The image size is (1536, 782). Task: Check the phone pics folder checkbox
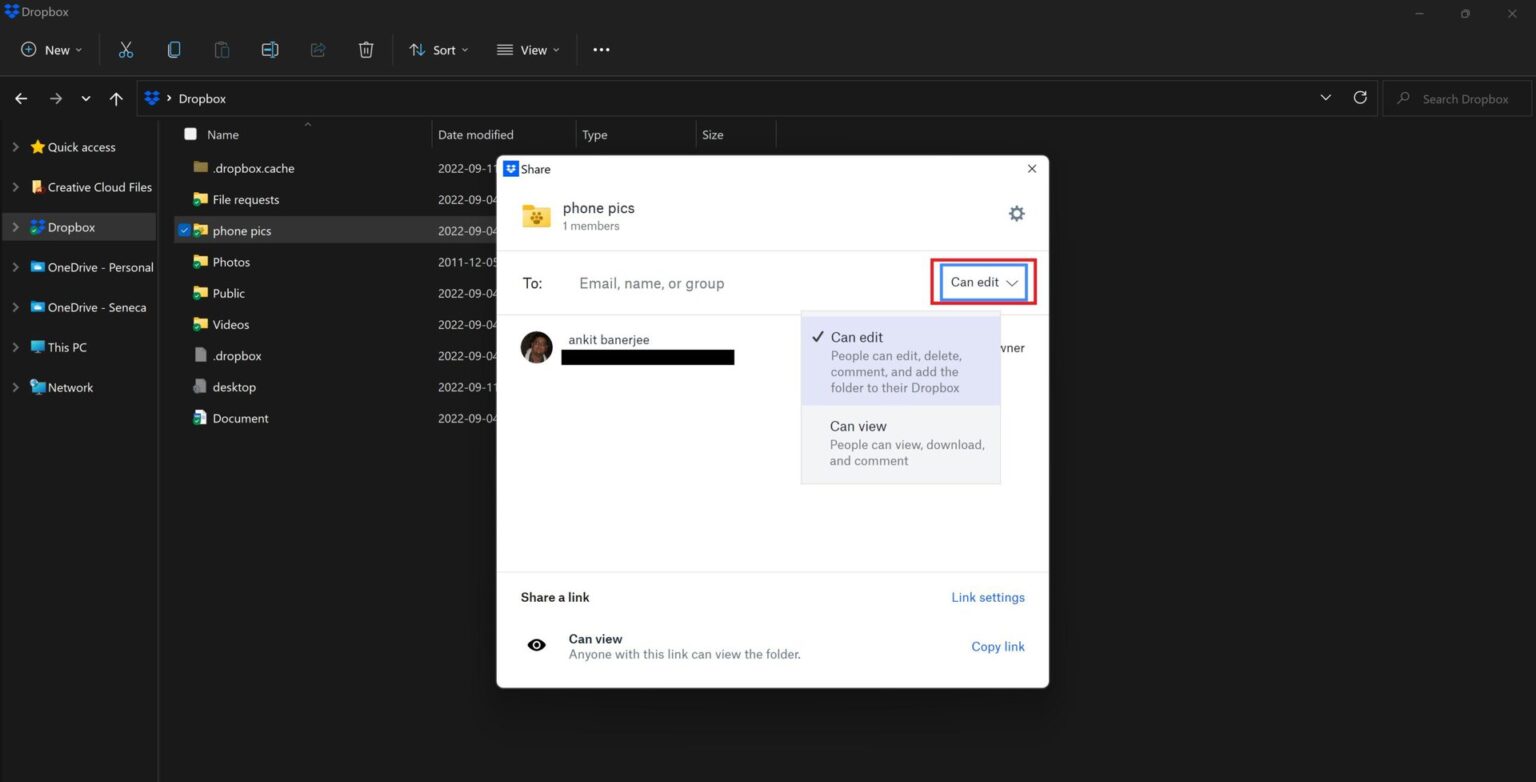click(x=184, y=229)
